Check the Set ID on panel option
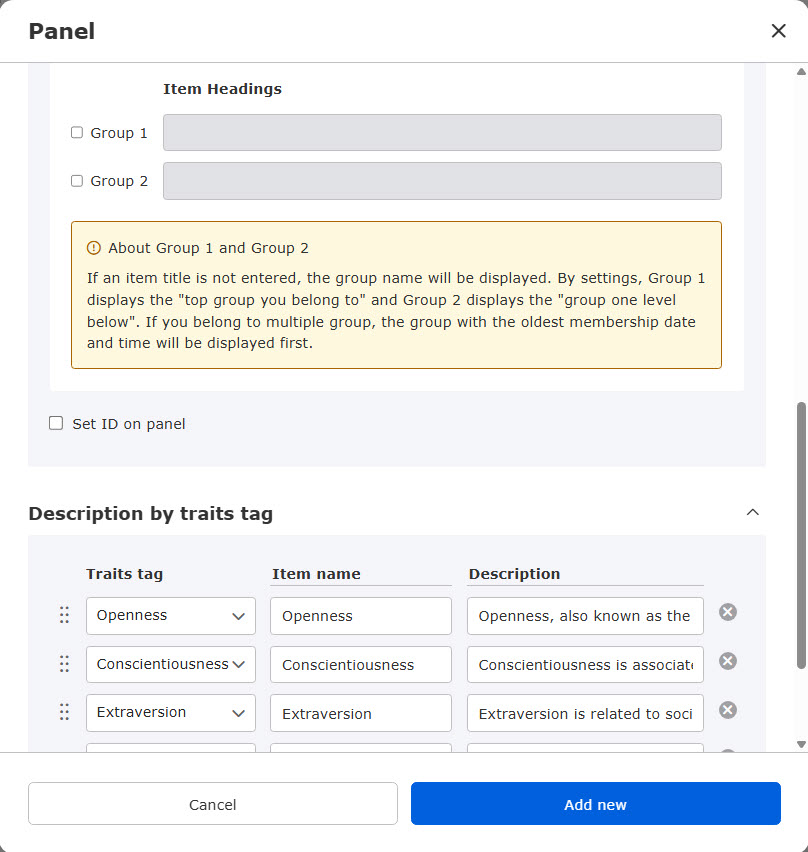808x852 pixels. 56,423
